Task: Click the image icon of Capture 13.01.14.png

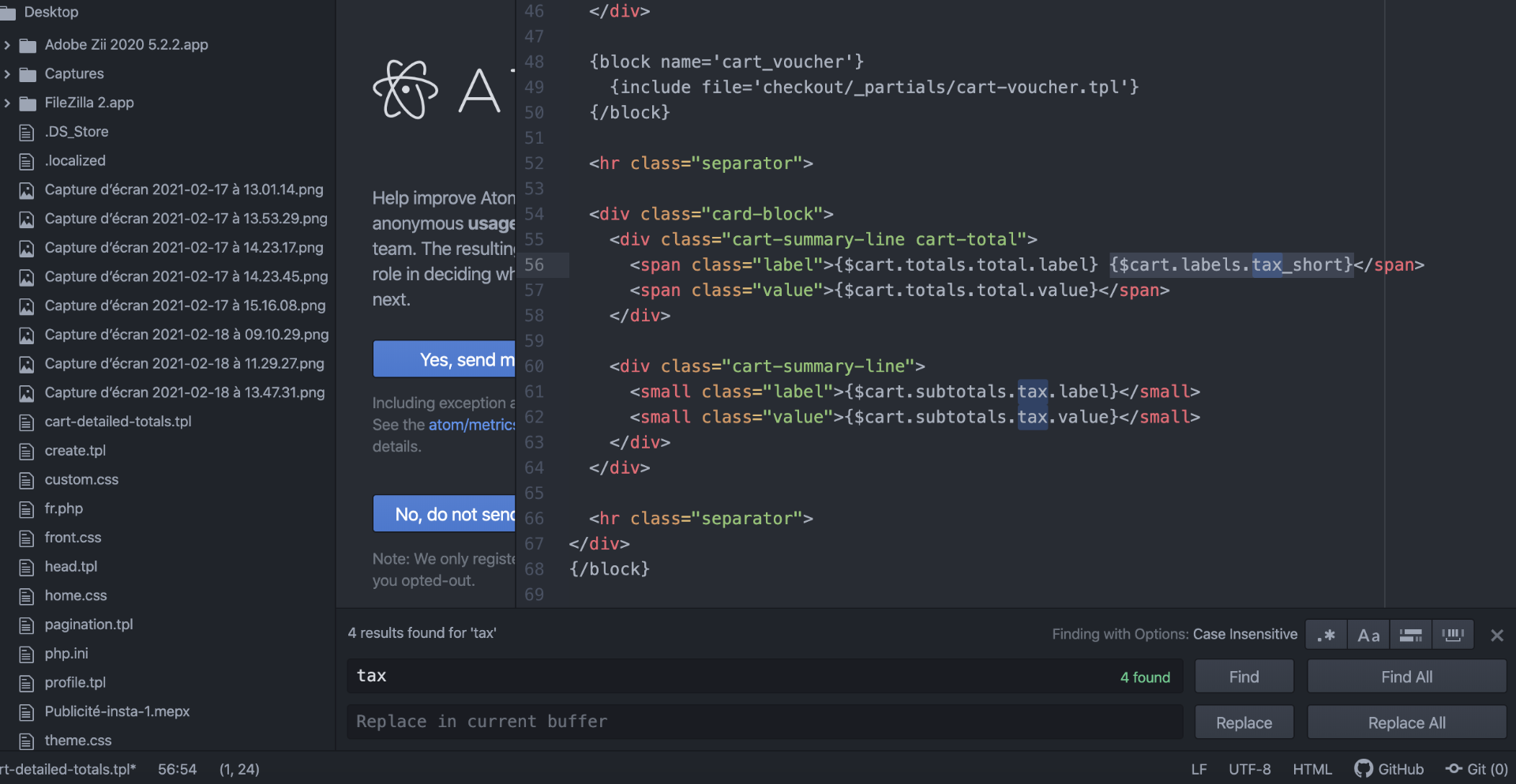Action: pyautogui.click(x=27, y=190)
